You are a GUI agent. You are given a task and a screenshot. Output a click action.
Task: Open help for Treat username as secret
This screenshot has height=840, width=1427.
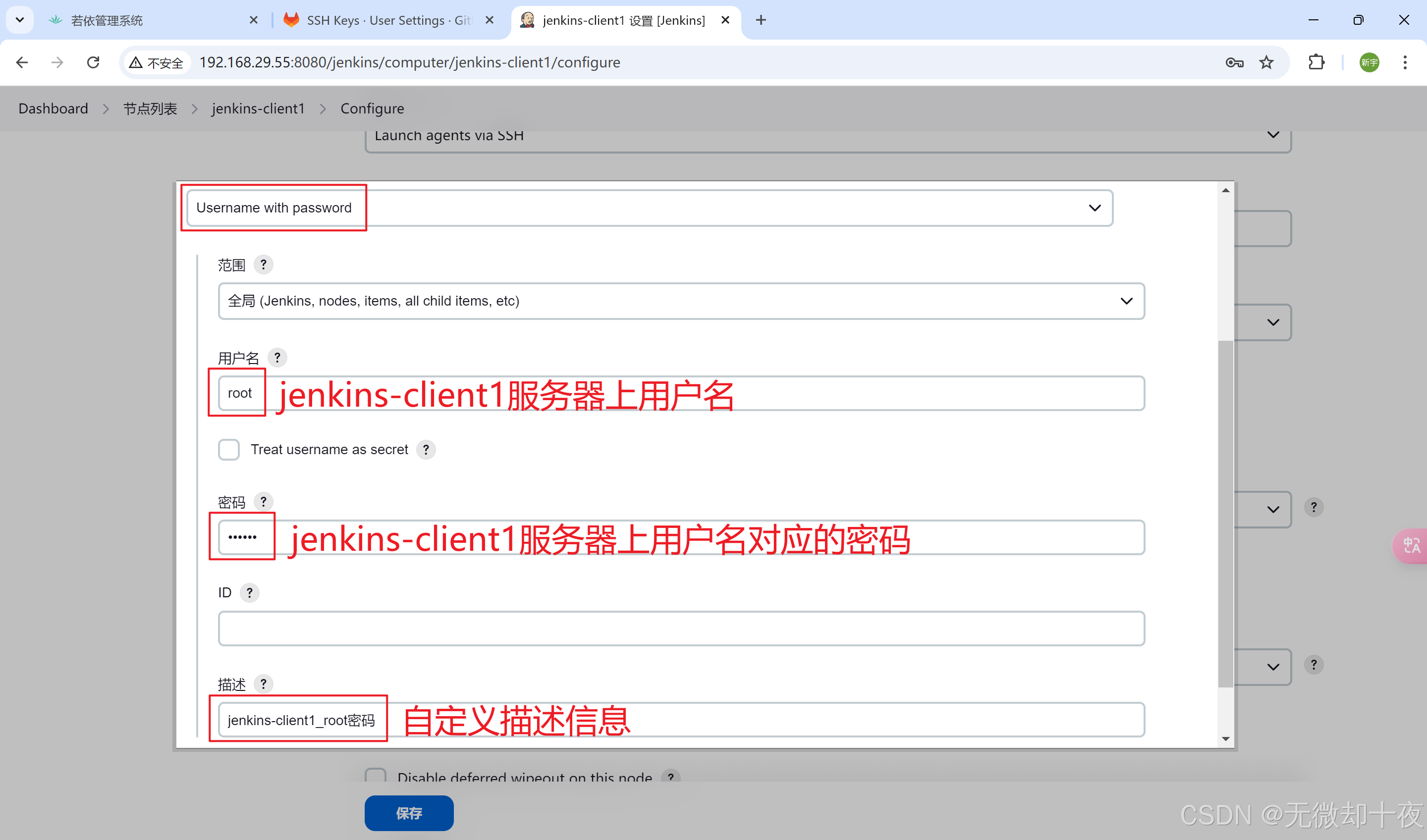point(426,449)
